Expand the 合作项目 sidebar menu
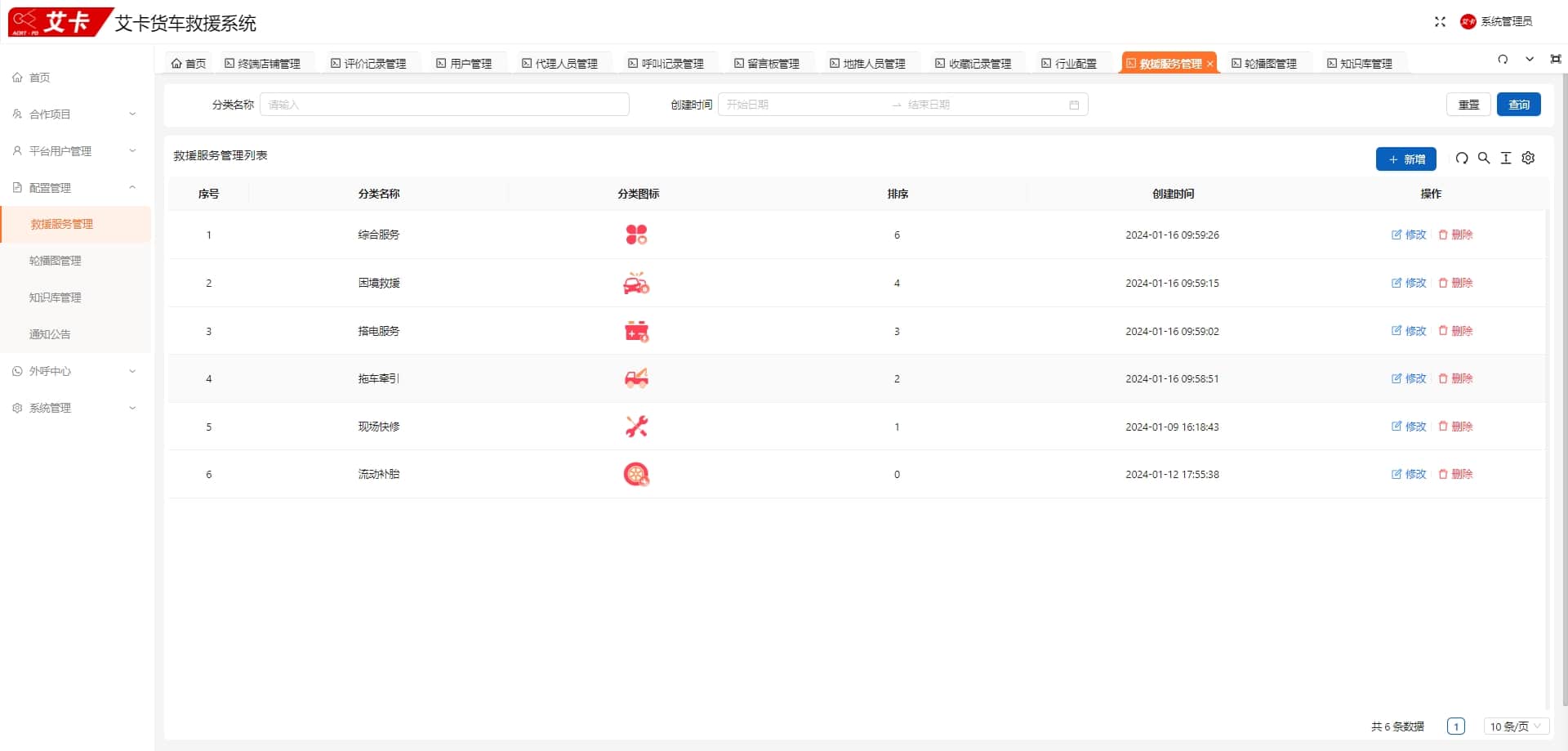1568x751 pixels. click(75, 114)
